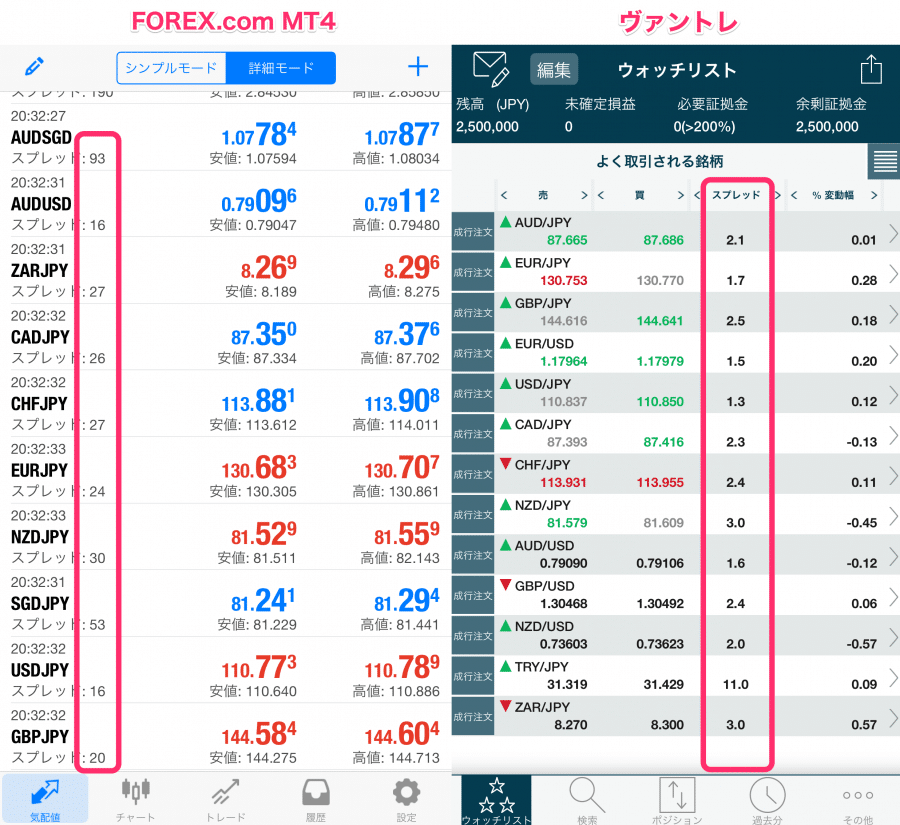The image size is (900, 825).
Task: Open the 検索 magnifier tab
Action: point(587,800)
